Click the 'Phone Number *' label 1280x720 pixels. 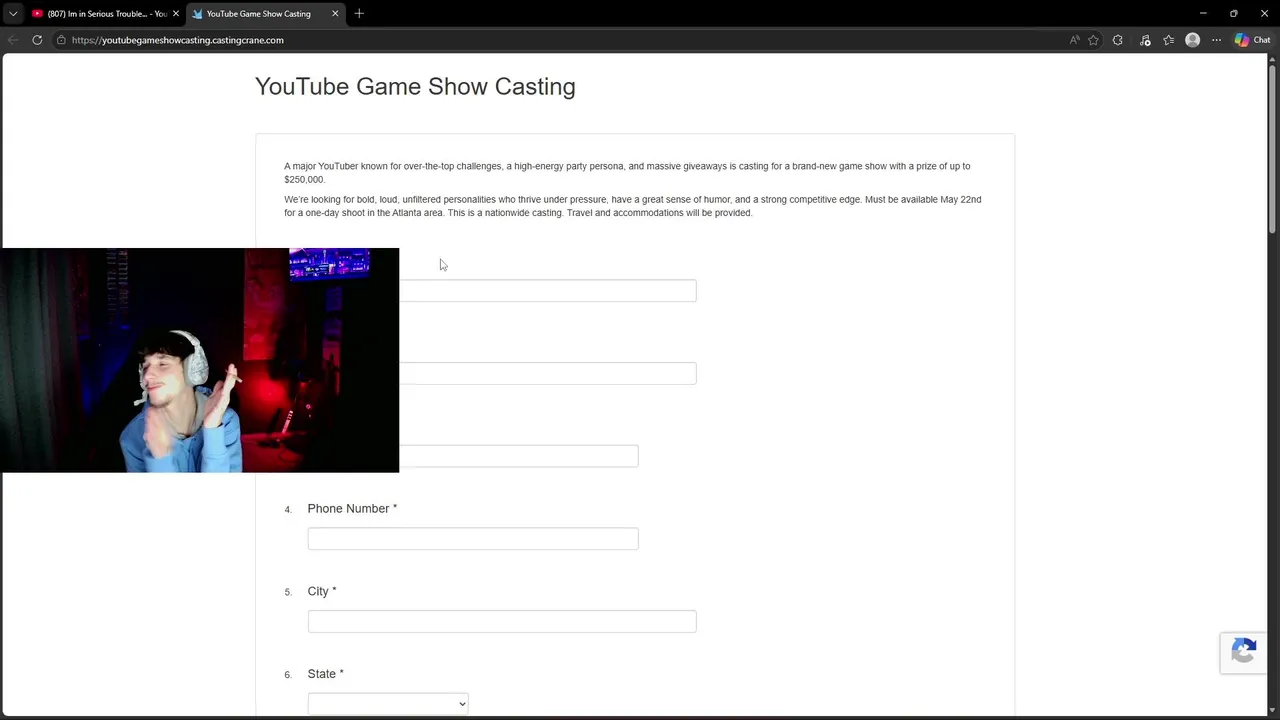(352, 509)
